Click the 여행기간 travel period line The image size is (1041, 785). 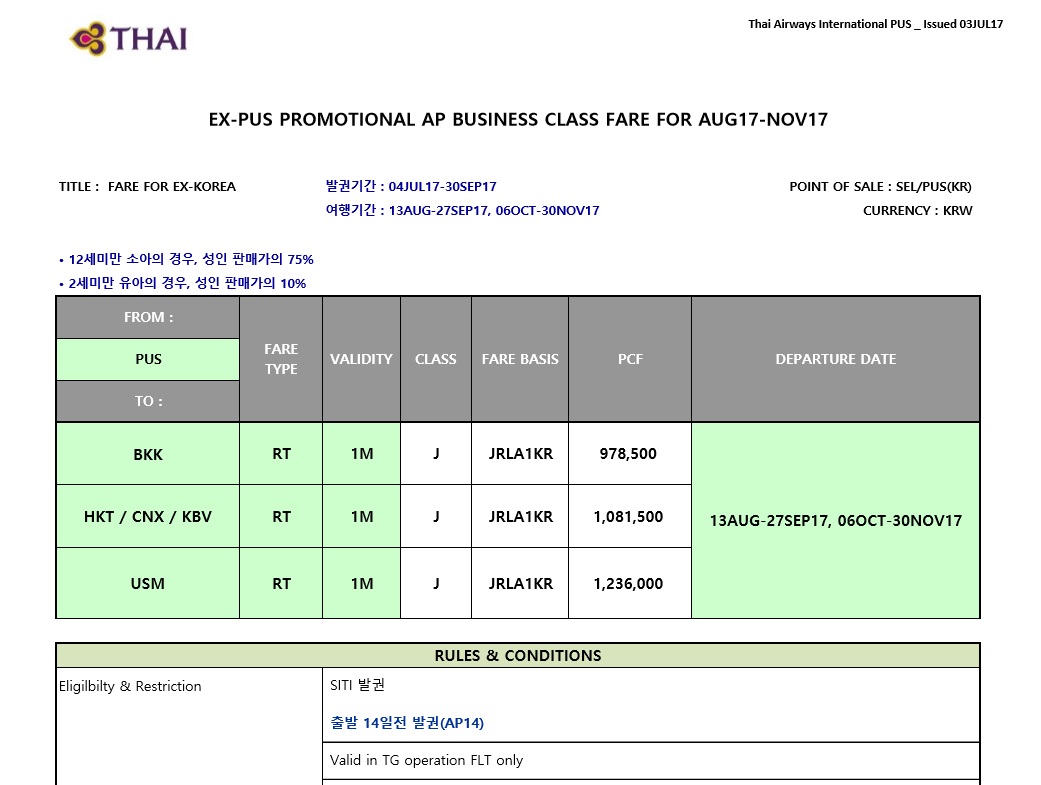pyautogui.click(x=462, y=211)
